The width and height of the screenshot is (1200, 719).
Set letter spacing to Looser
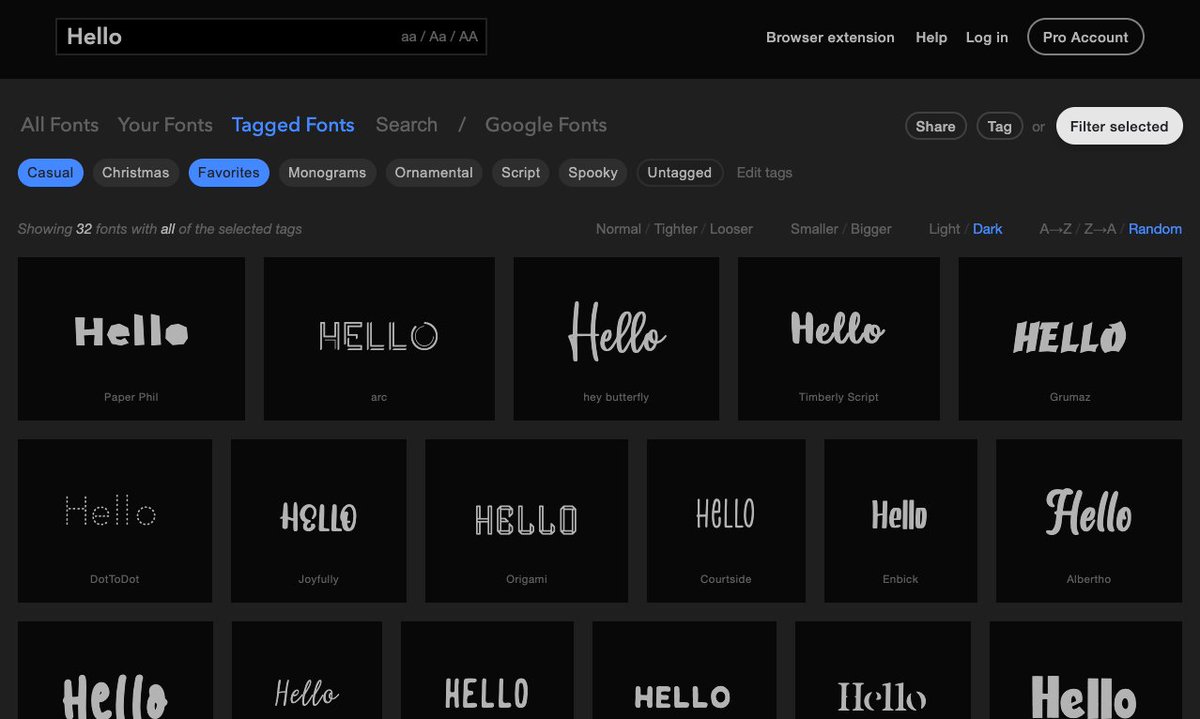(731, 229)
